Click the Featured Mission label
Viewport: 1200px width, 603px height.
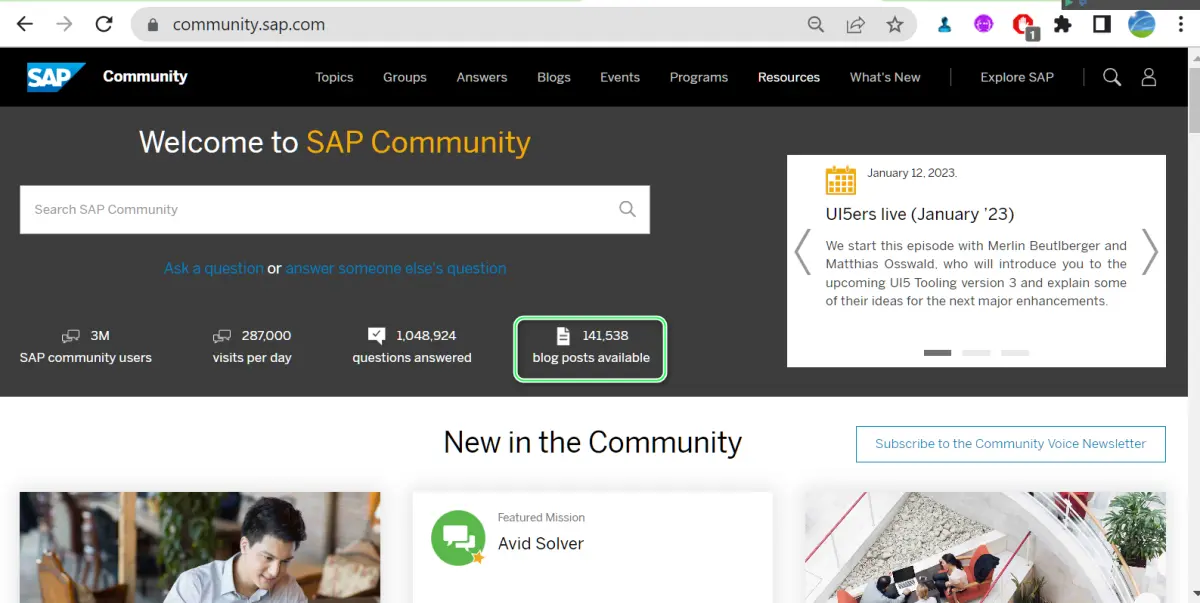[541, 517]
